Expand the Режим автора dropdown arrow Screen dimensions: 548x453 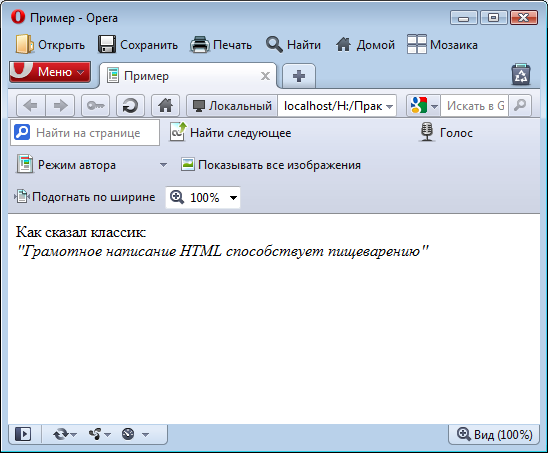click(163, 165)
